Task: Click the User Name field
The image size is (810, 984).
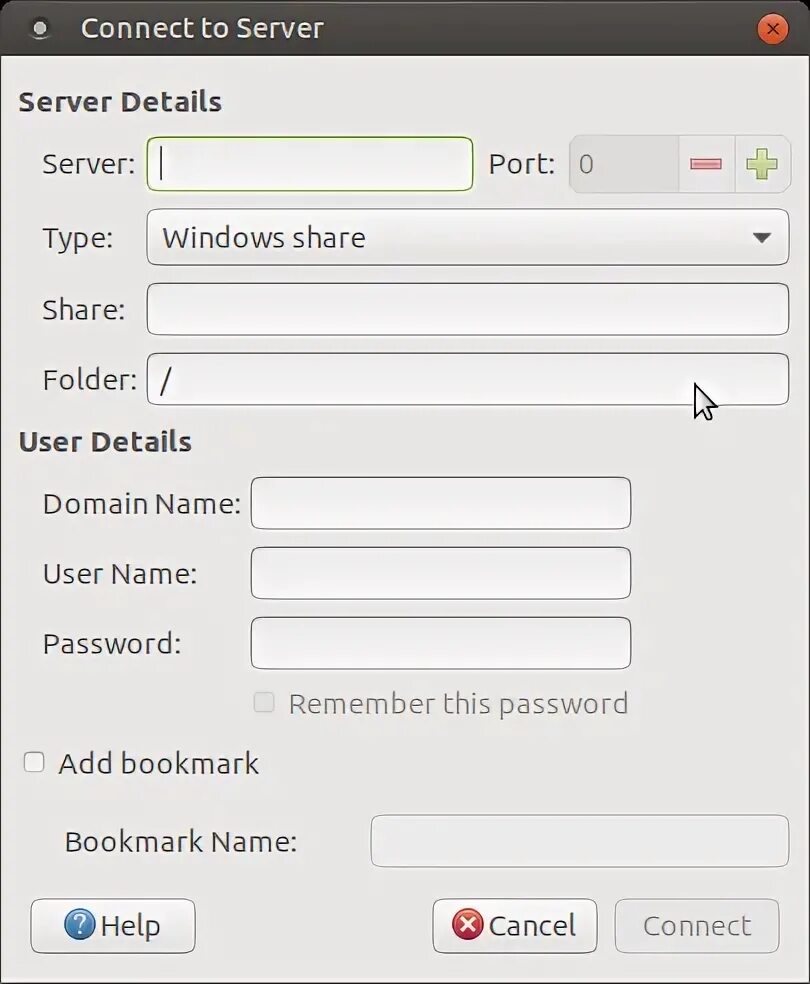Action: 440,573
